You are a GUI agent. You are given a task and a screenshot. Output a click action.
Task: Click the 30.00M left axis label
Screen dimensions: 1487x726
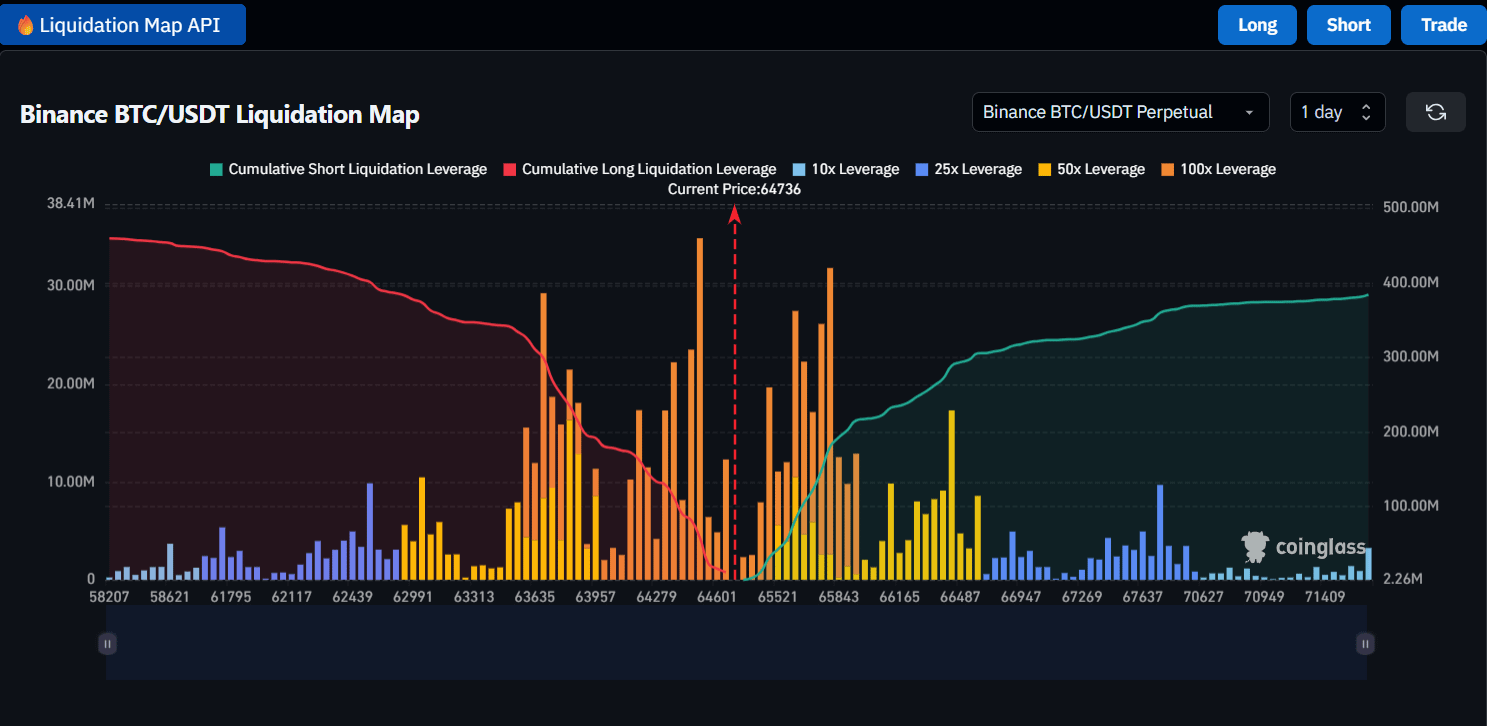pyautogui.click(x=71, y=285)
